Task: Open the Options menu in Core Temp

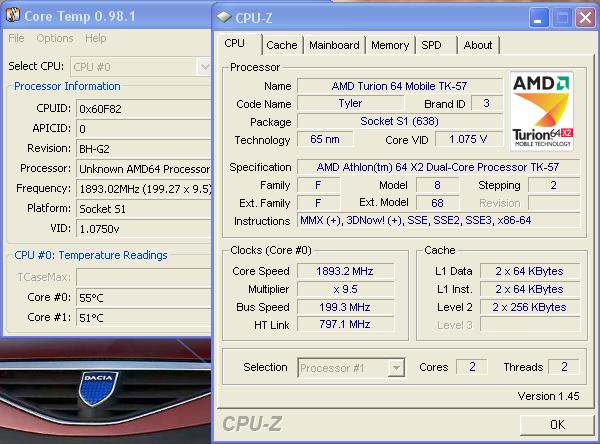Action: (x=55, y=38)
